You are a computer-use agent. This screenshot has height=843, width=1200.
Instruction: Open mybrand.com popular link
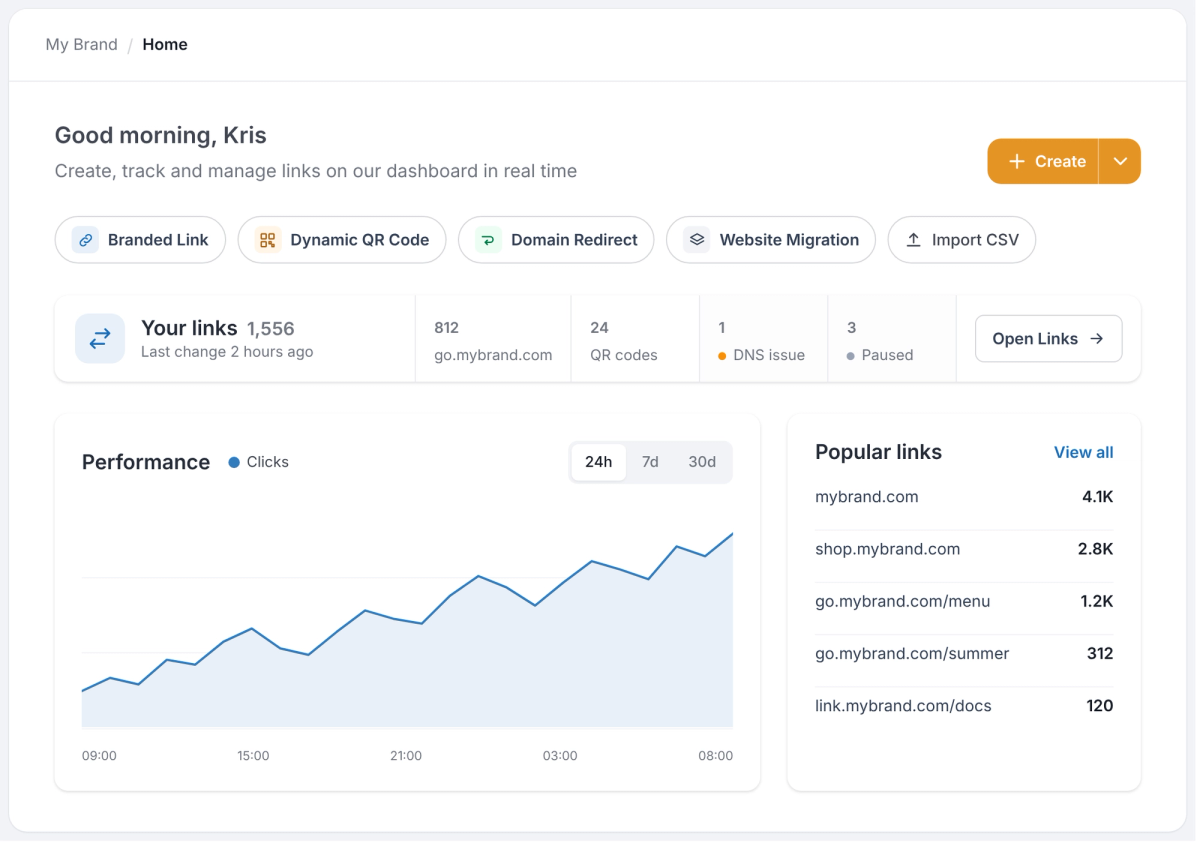pos(867,497)
